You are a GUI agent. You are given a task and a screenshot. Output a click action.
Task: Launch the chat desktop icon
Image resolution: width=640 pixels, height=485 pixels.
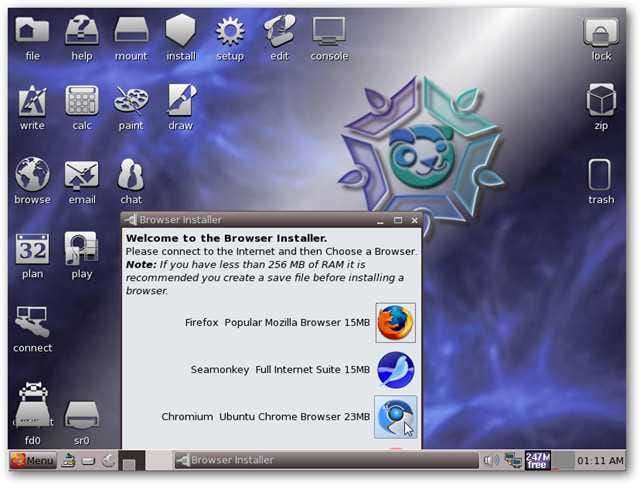pos(131,175)
